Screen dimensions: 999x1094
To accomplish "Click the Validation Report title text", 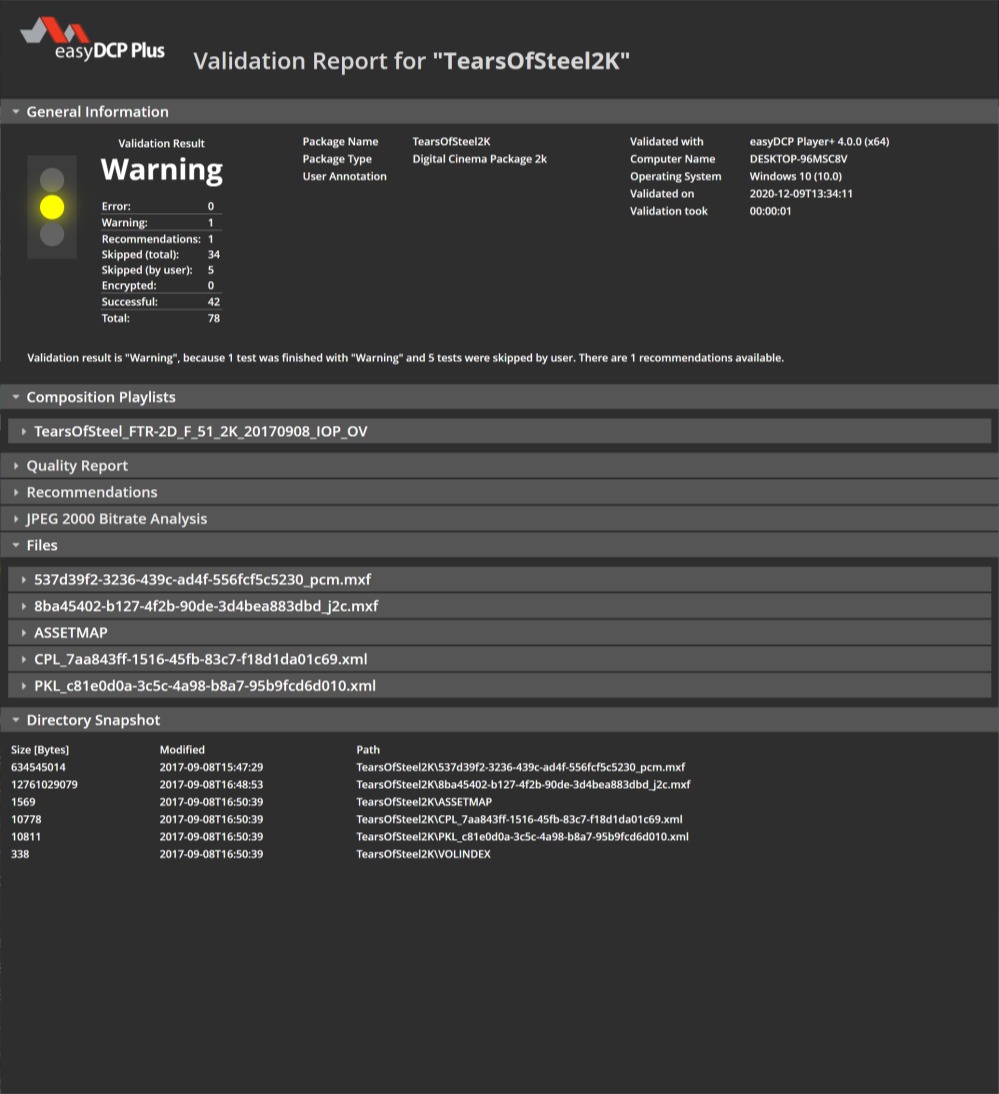I will click(x=411, y=61).
